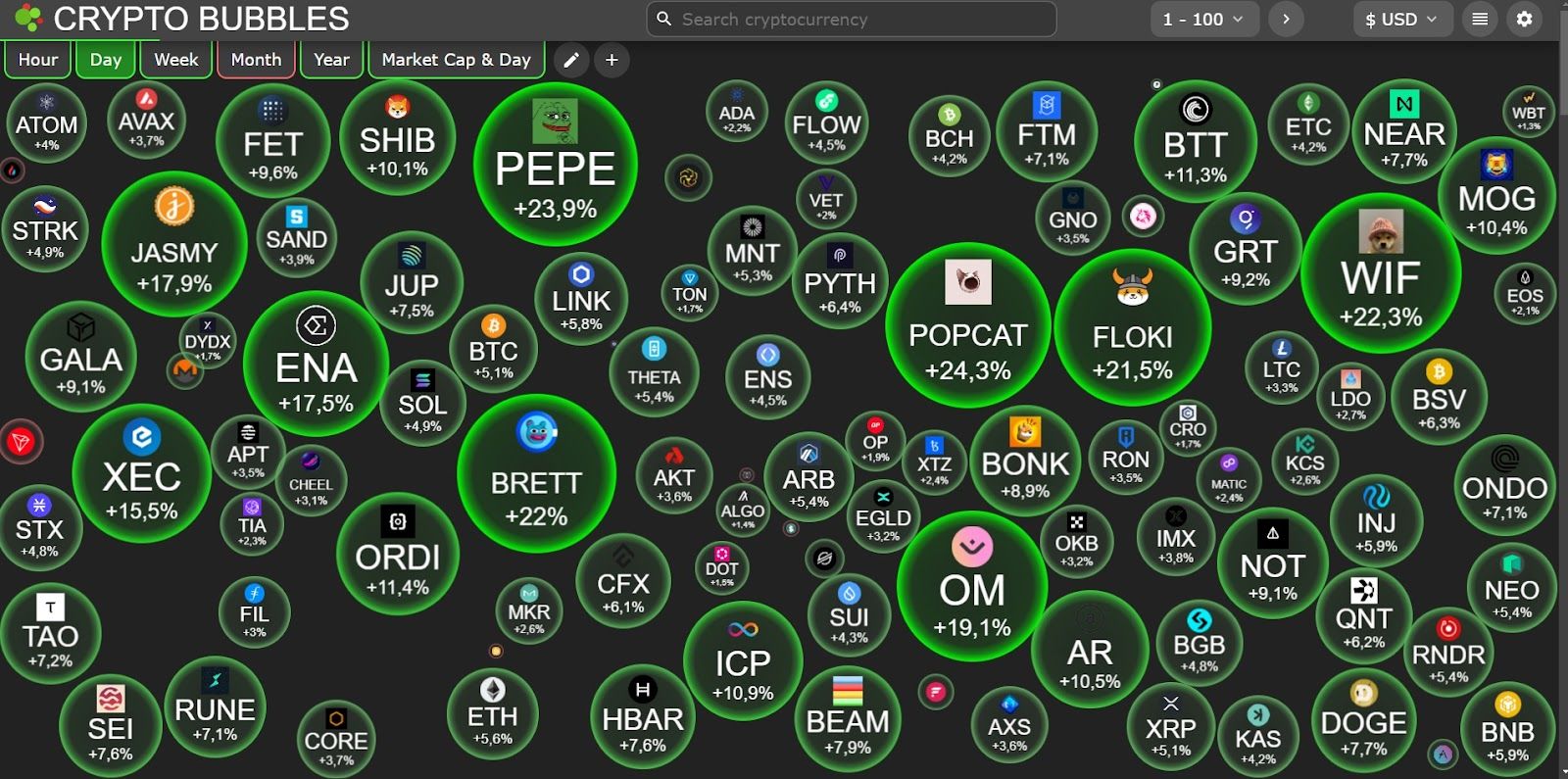This screenshot has height=779, width=1568.
Task: Select the BNB bubble
Action: coord(1507,730)
